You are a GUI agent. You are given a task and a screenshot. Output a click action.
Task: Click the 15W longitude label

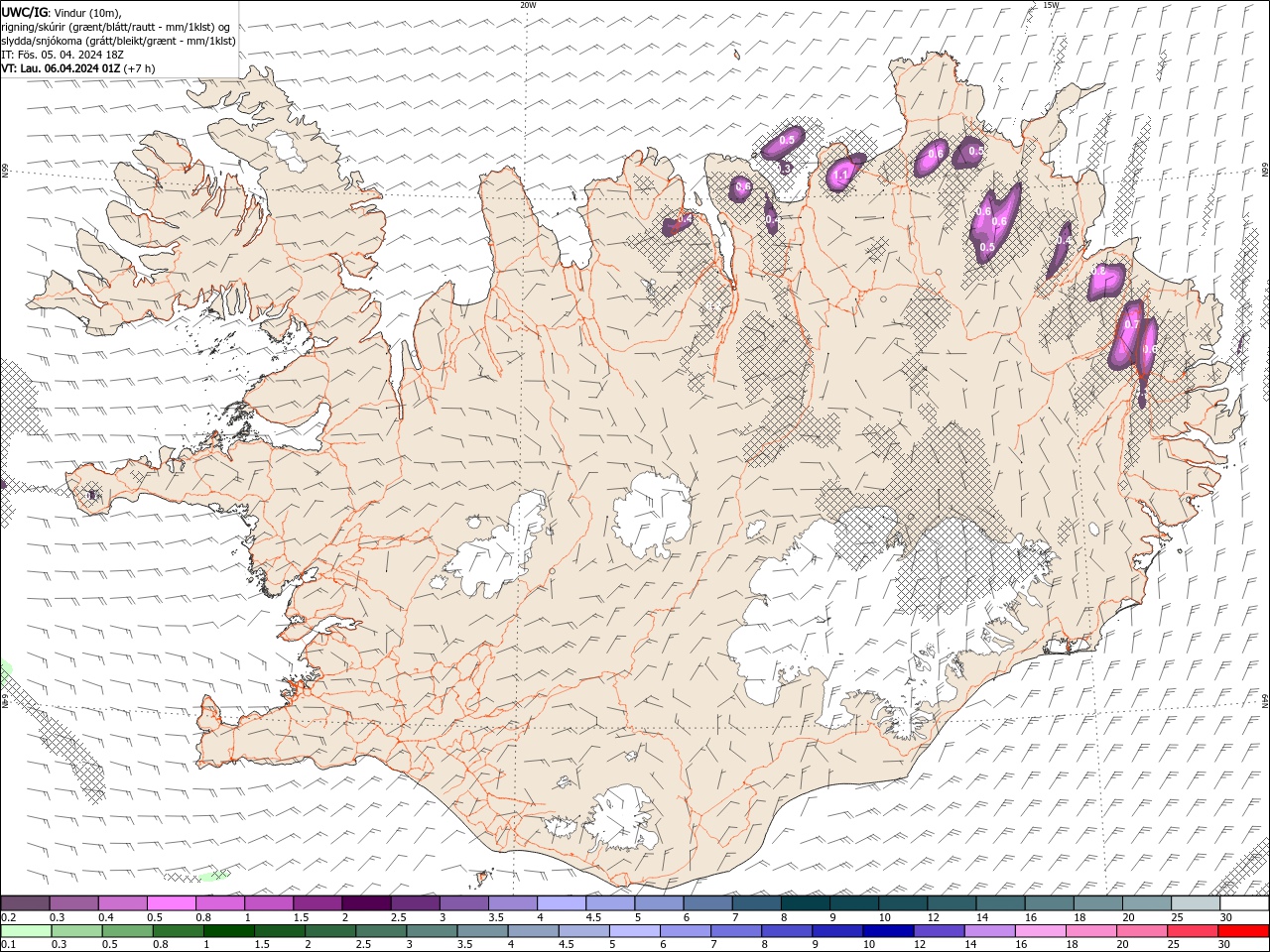click(x=1051, y=5)
